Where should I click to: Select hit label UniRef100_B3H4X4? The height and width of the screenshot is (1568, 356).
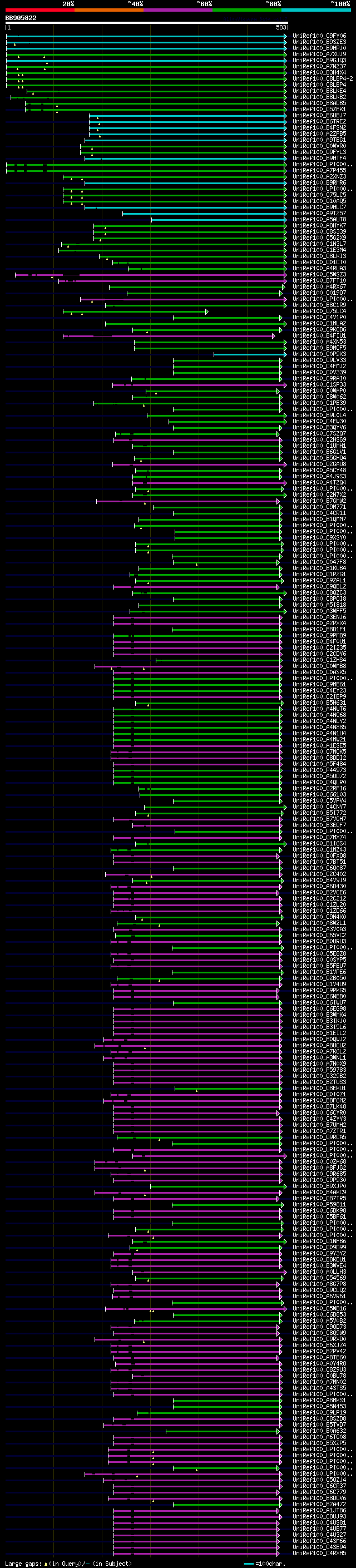(x=319, y=72)
